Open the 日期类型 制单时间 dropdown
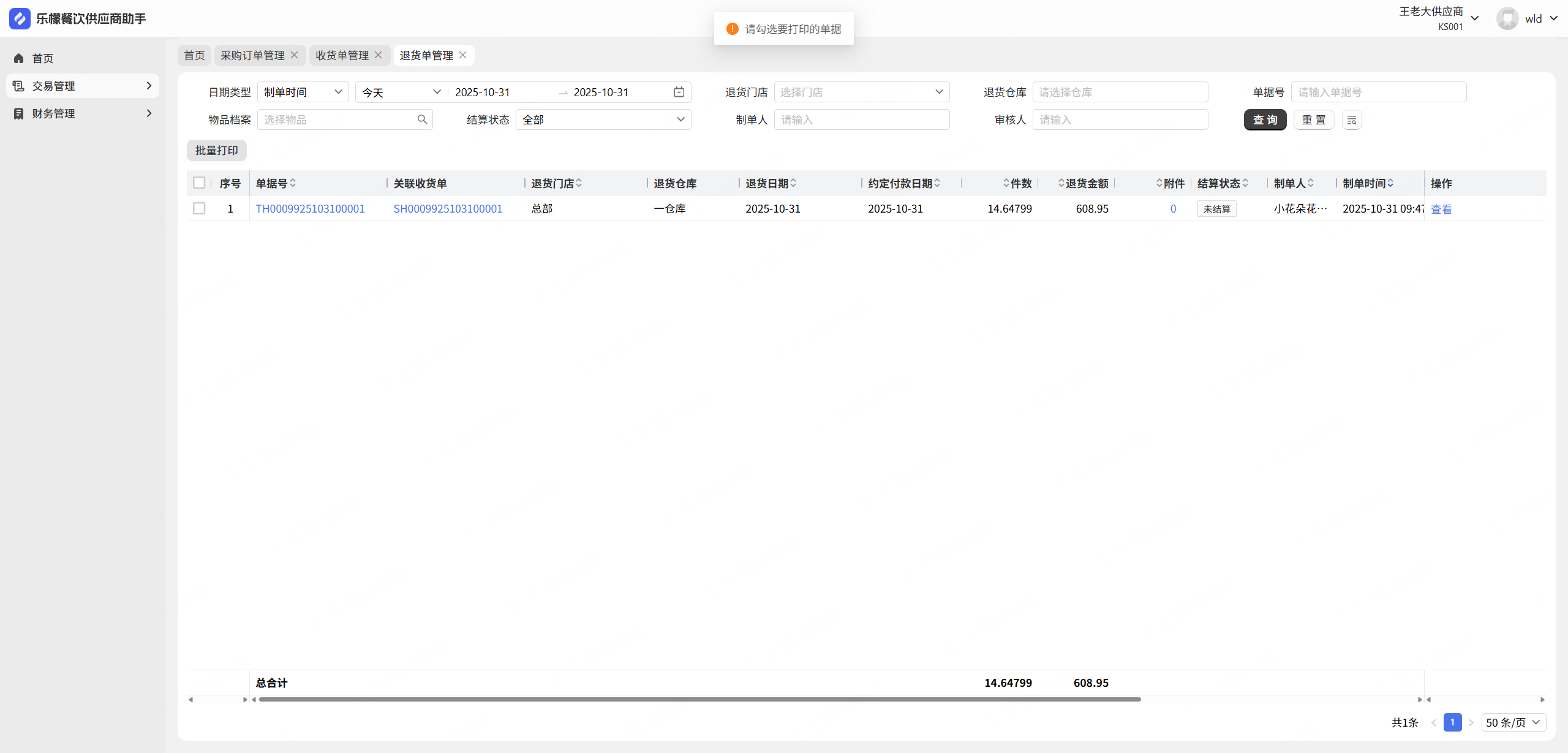The image size is (1568, 753). point(303,92)
